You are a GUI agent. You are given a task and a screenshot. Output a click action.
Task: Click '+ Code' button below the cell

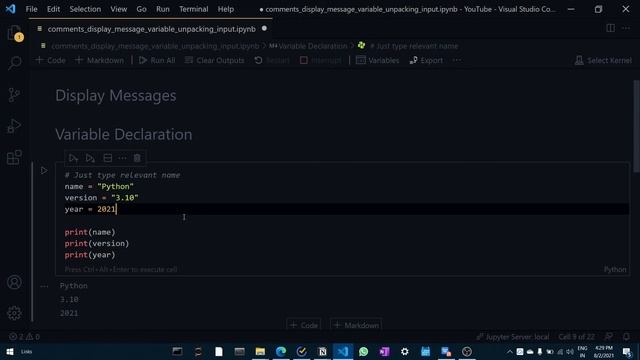(x=304, y=325)
